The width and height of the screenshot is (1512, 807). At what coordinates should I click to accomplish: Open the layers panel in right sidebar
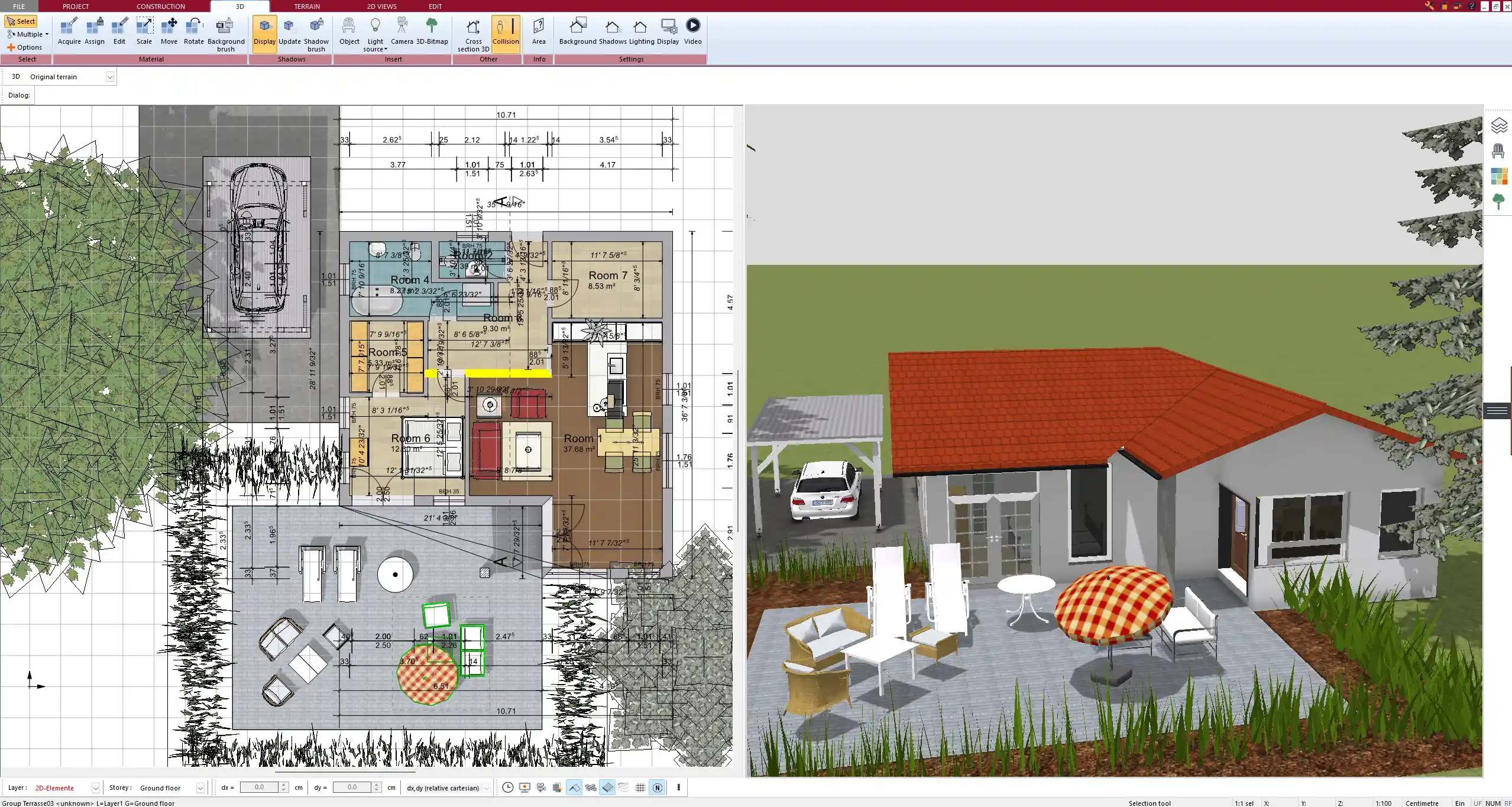pyautogui.click(x=1498, y=125)
